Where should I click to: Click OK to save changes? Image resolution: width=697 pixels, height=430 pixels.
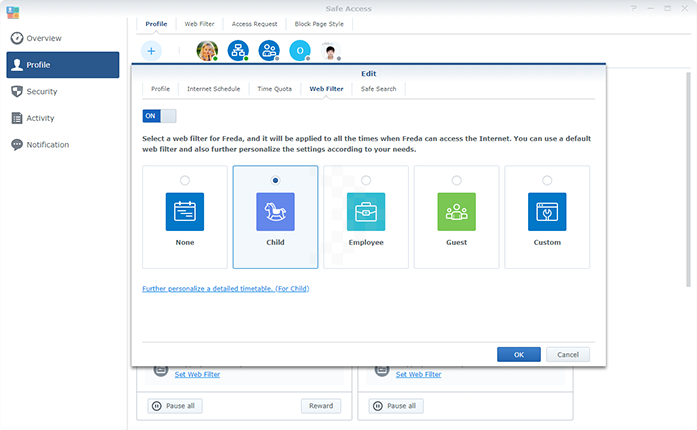click(518, 354)
